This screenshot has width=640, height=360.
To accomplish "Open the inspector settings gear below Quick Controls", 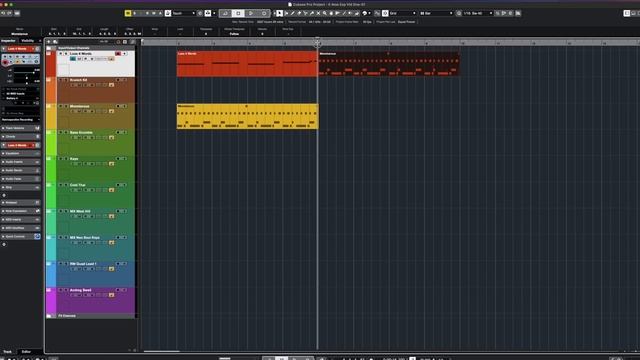I will (x=4, y=244).
